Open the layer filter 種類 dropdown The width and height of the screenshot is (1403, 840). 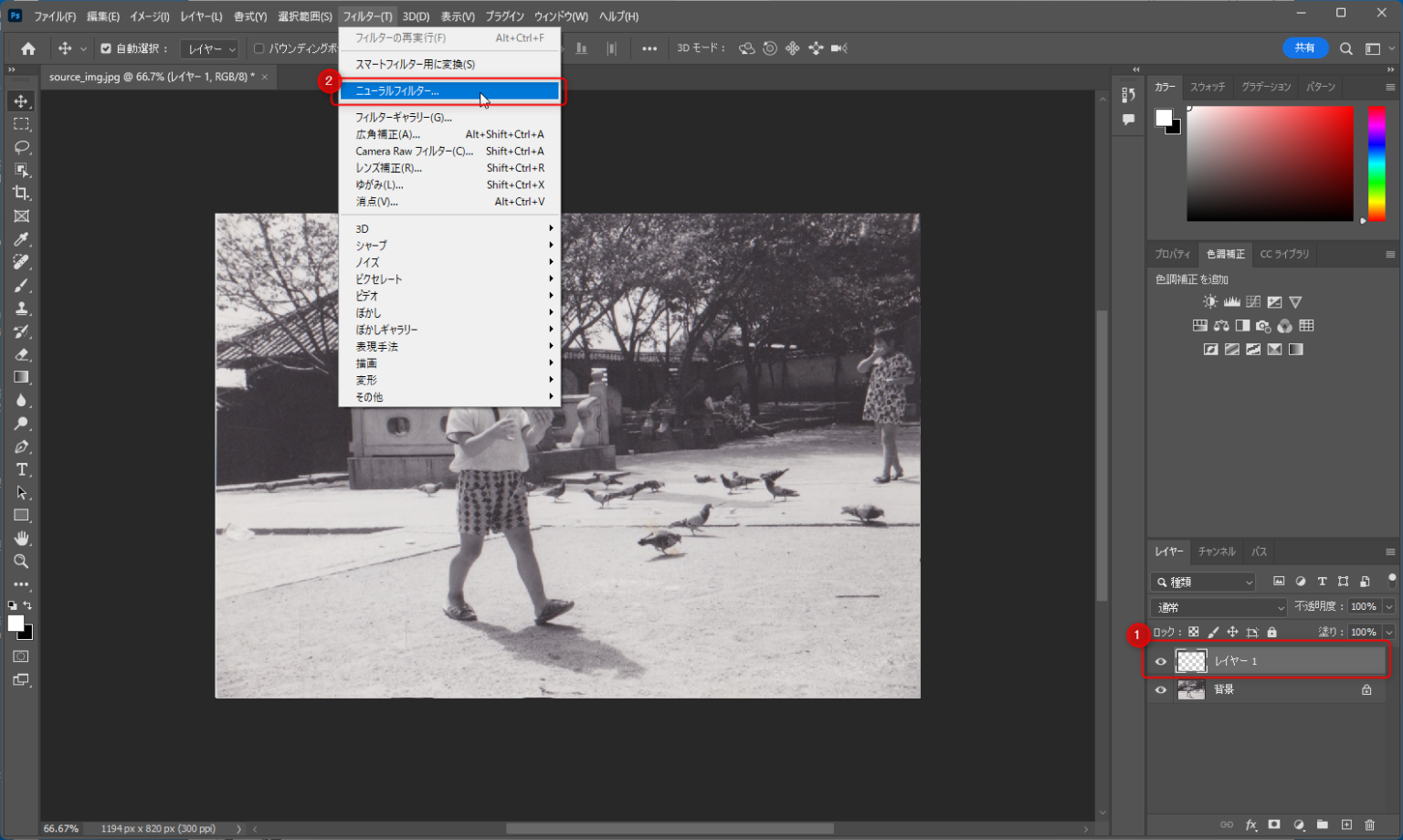[1202, 582]
